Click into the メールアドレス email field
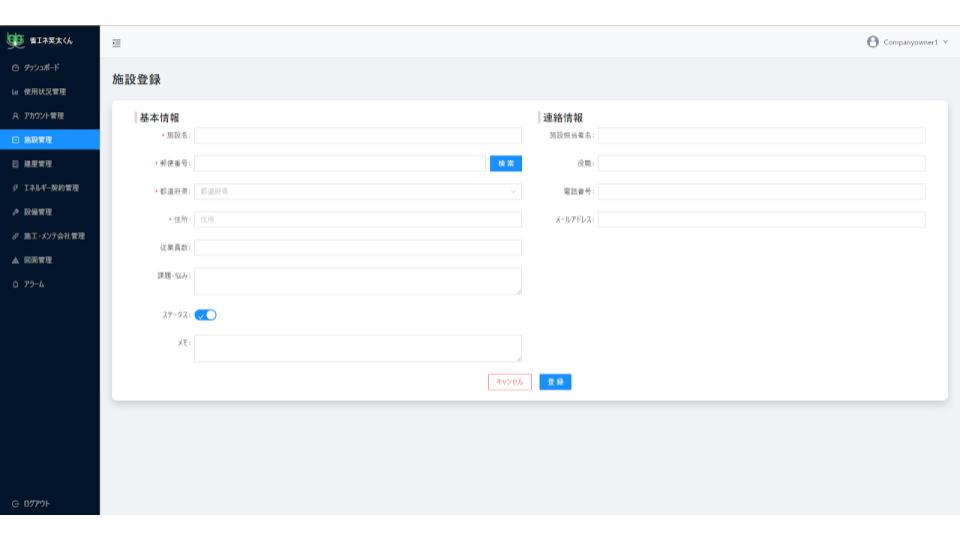The image size is (960, 540). (x=761, y=220)
